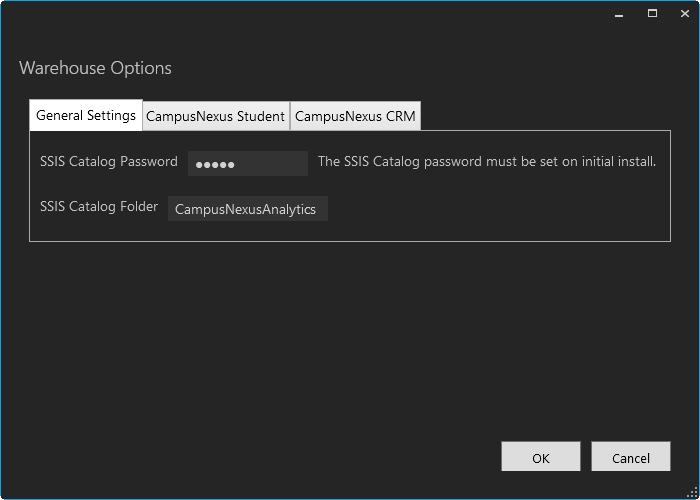Click the empty title bar area
The width and height of the screenshot is (700, 500).
pos(300,14)
